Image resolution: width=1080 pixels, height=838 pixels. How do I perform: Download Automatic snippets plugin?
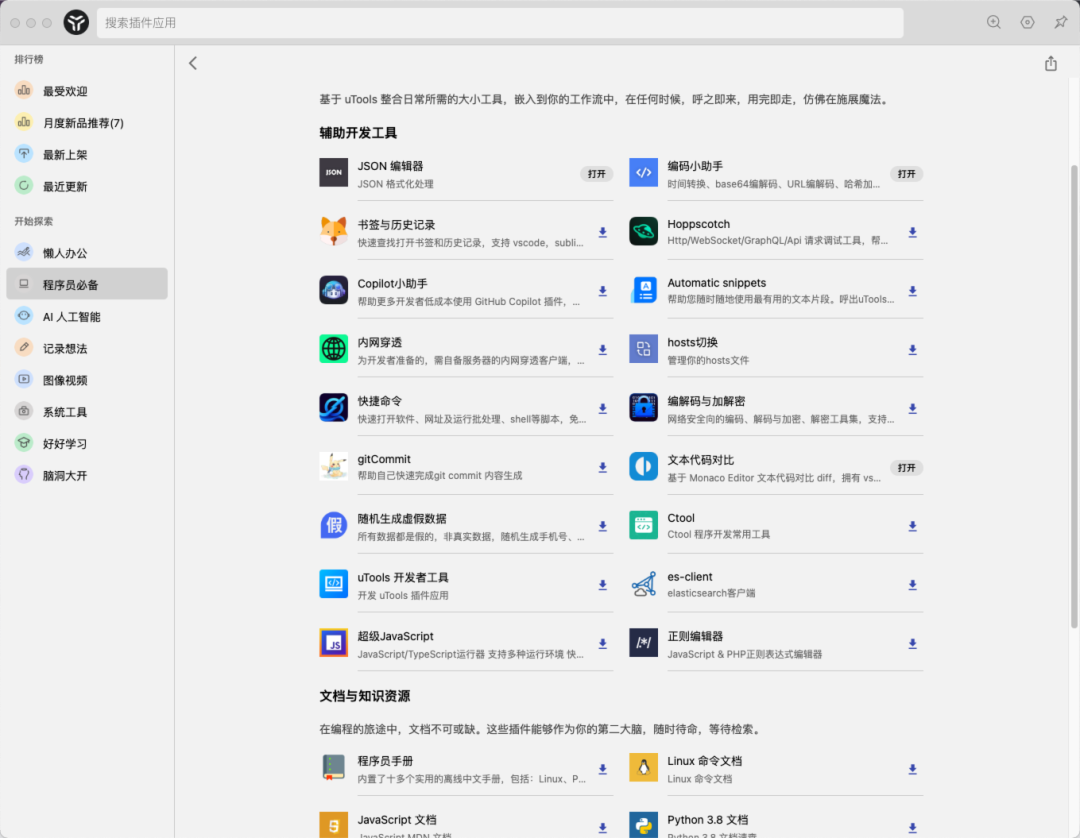pyautogui.click(x=912, y=291)
